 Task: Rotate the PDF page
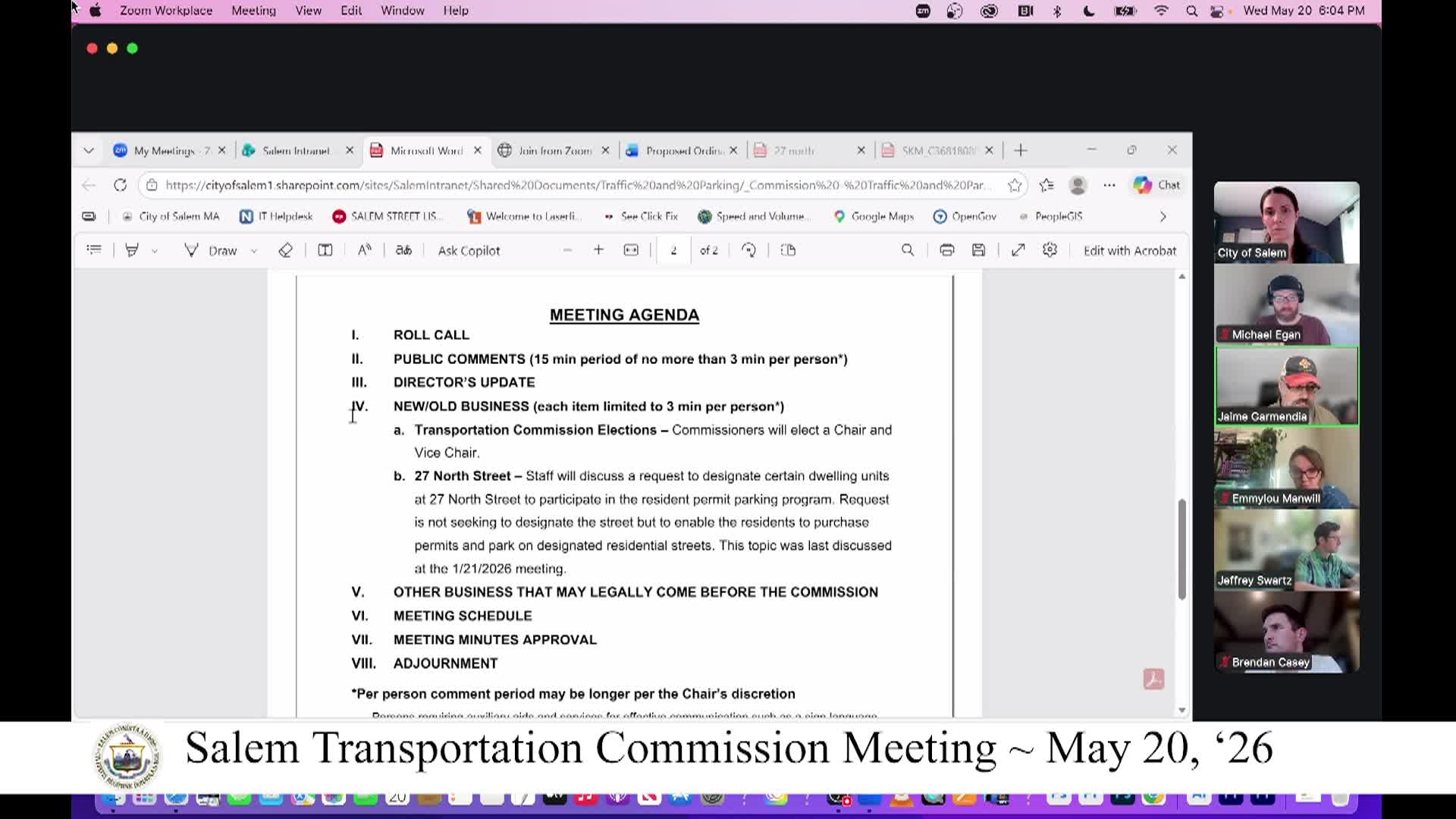coord(748,250)
